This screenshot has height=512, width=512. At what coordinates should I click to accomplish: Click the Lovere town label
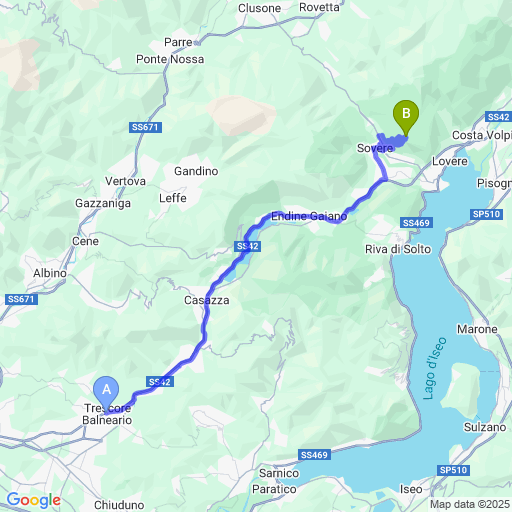click(x=450, y=161)
